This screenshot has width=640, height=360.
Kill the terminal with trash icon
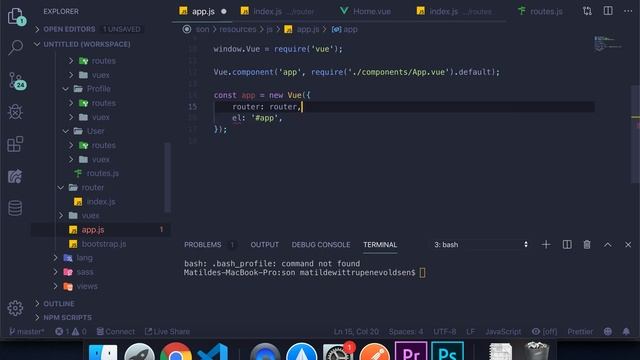click(587, 244)
